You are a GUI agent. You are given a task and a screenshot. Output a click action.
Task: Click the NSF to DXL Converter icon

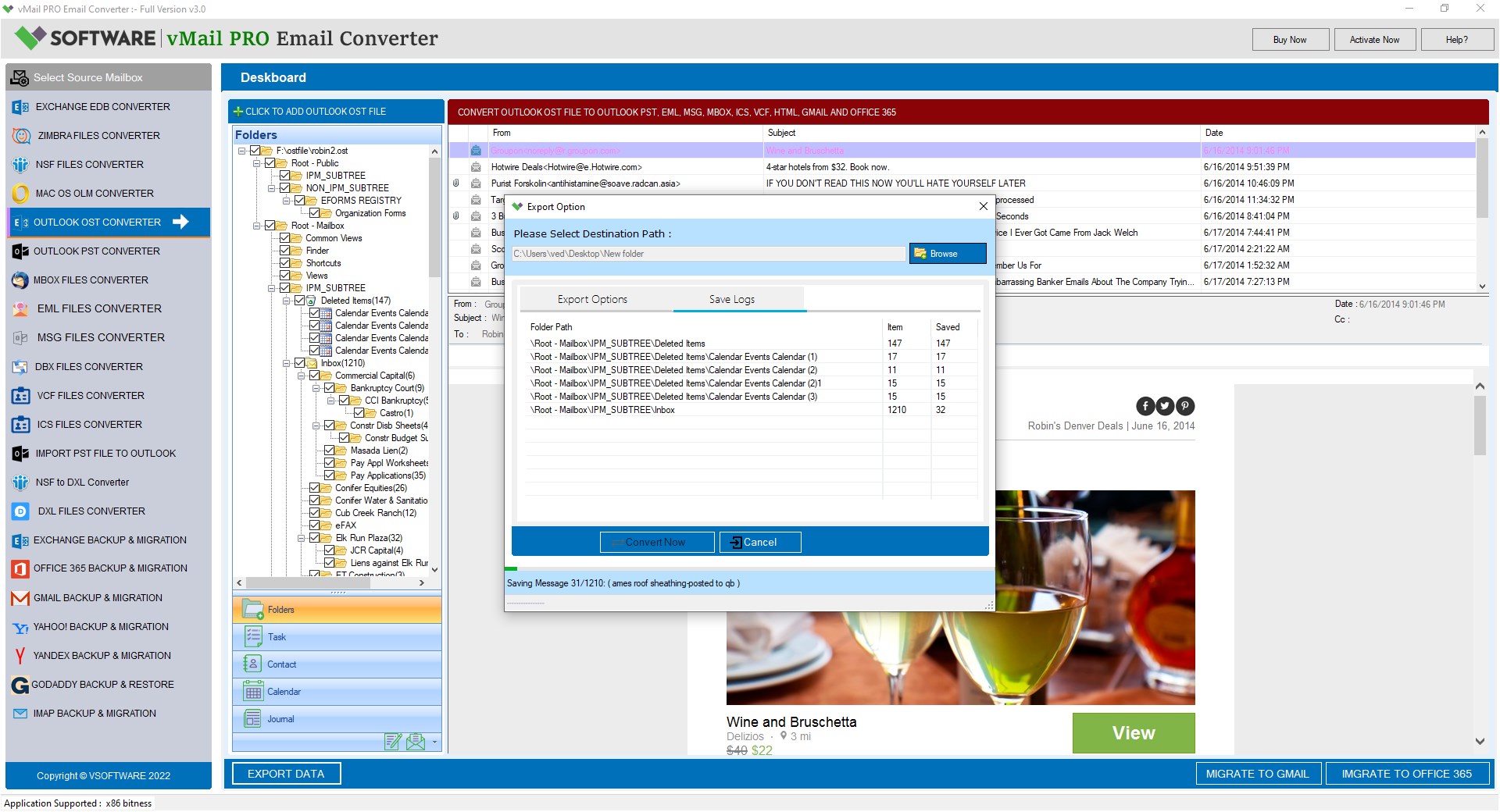(20, 483)
